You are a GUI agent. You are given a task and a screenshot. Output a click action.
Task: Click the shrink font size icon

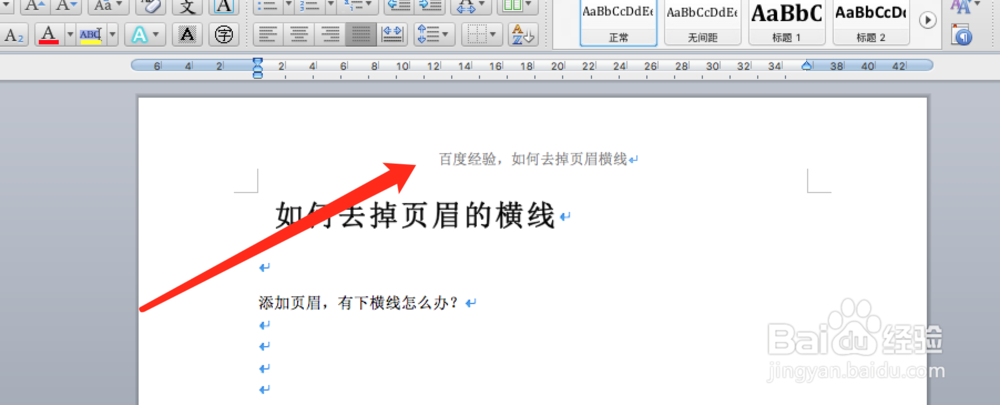pyautogui.click(x=66, y=6)
